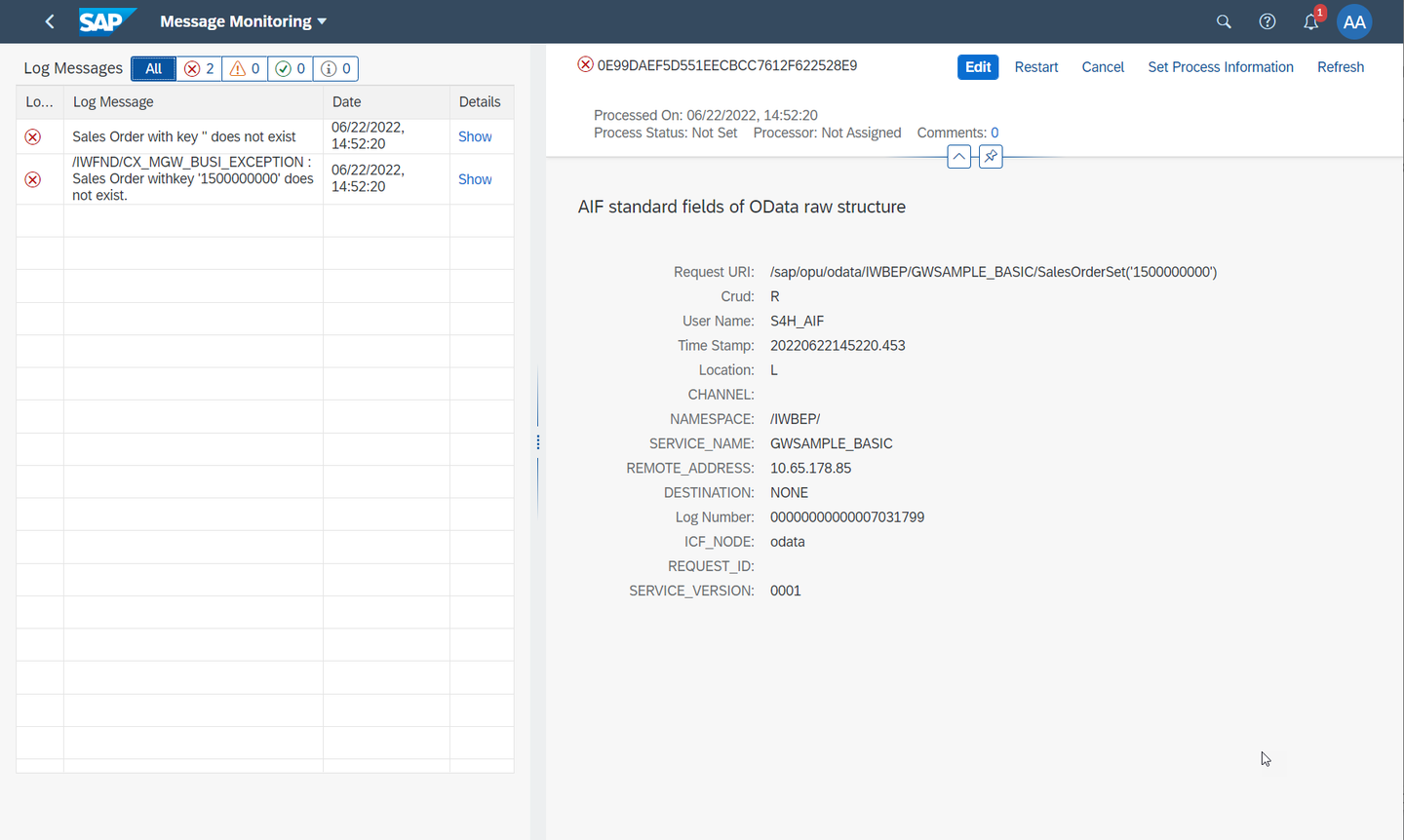
Task: Open the help question mark icon
Action: 1267,21
